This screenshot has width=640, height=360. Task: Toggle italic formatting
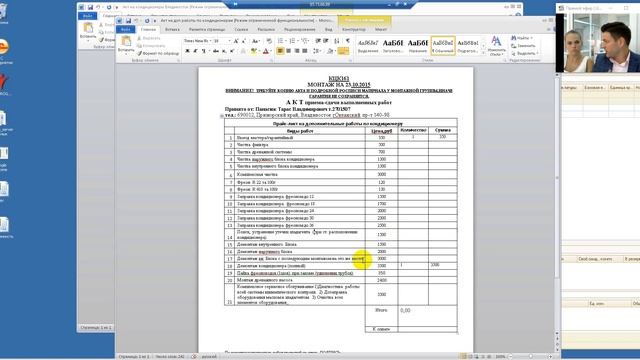tap(195, 51)
